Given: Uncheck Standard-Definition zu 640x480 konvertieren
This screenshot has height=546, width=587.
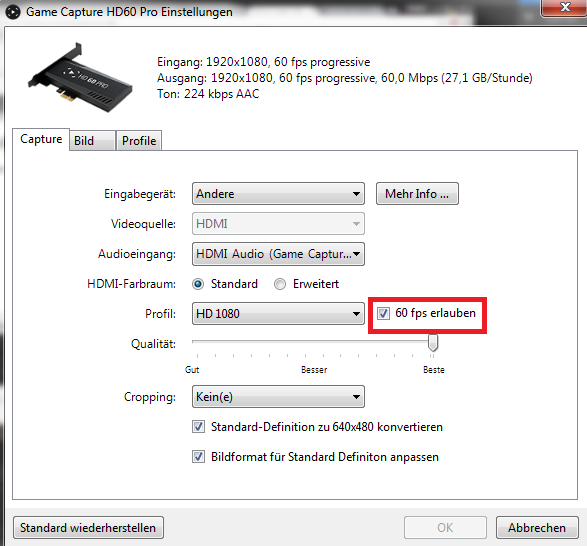Looking at the screenshot, I should pos(198,427).
